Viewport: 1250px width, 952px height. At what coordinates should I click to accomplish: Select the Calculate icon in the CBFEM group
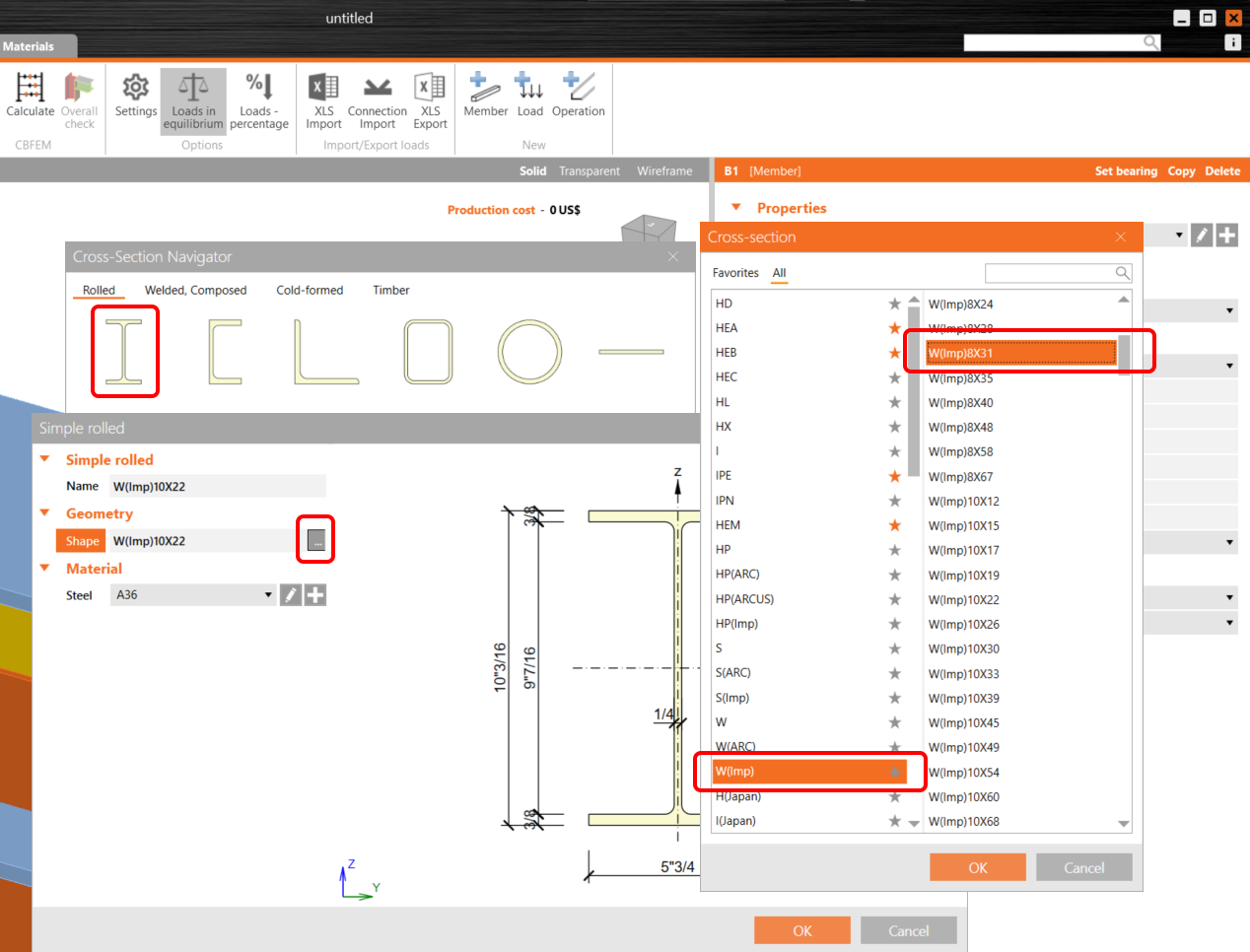pyautogui.click(x=29, y=94)
